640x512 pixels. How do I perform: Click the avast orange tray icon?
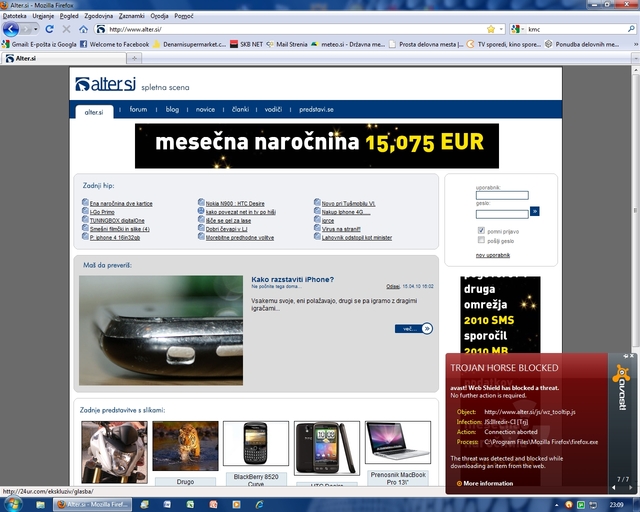569,505
